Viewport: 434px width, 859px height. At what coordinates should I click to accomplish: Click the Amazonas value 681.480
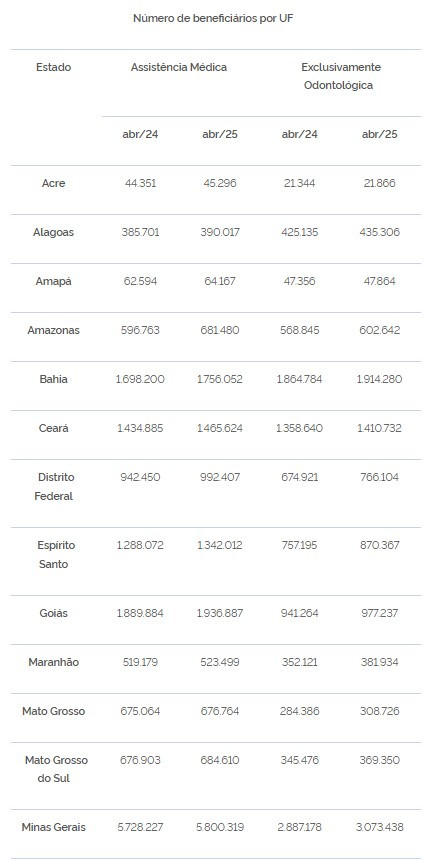[x=219, y=330]
